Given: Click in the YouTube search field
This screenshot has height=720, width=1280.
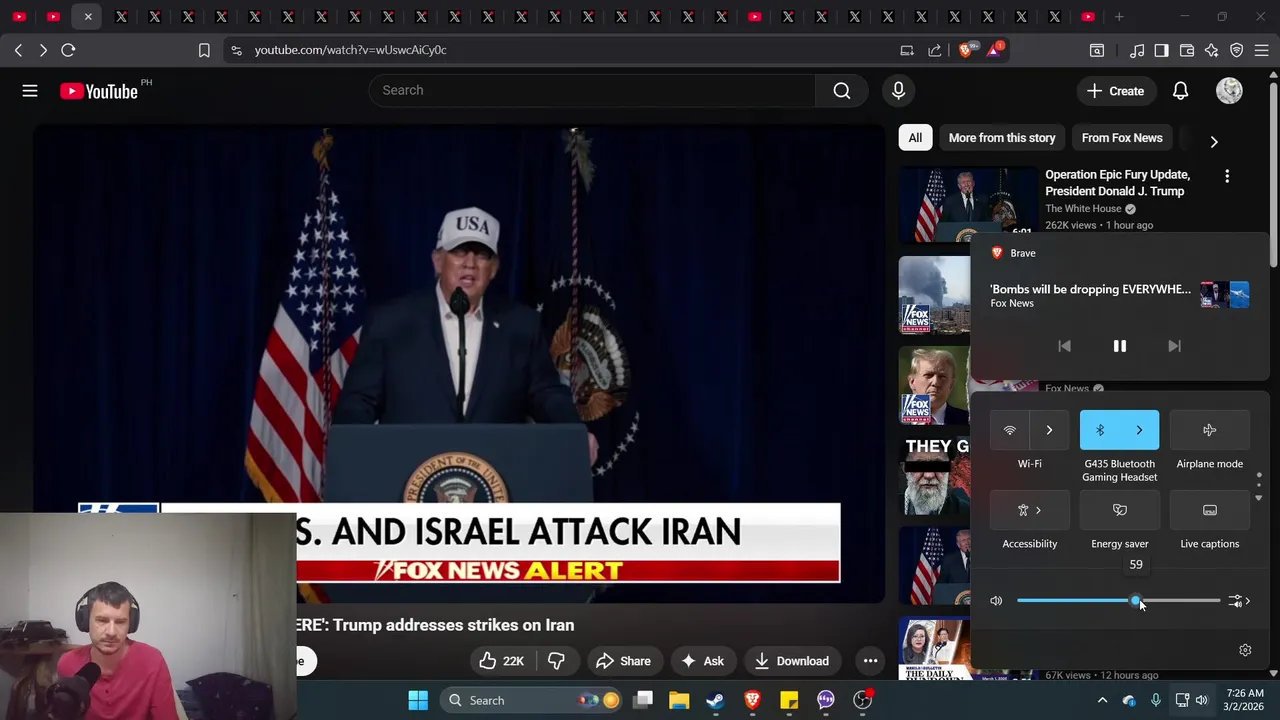Looking at the screenshot, I should click(593, 90).
